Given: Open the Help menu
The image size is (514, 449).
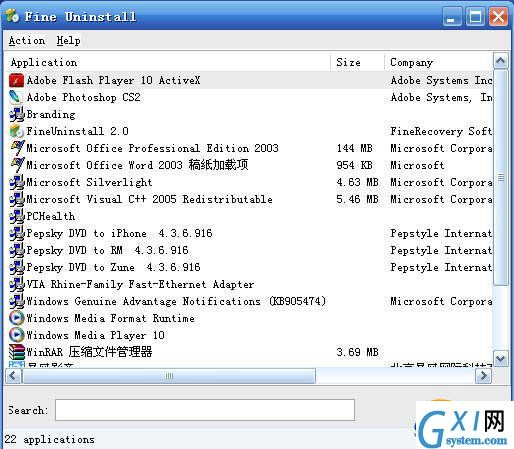Looking at the screenshot, I should (68, 41).
